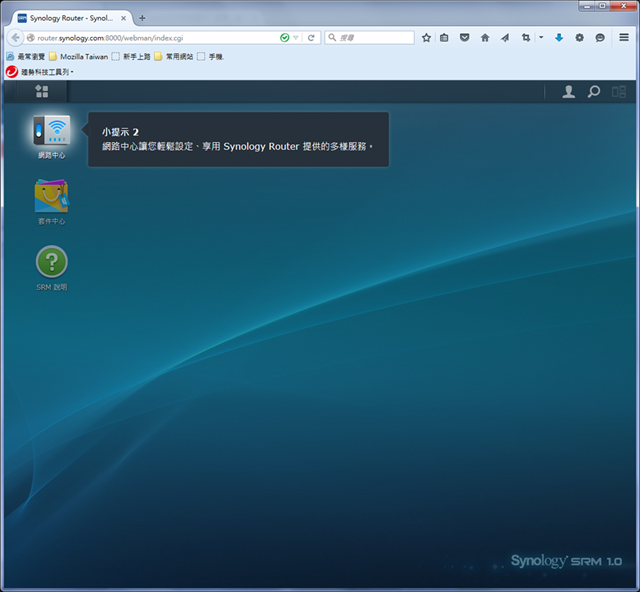Open the SRM Help (SRM 說明) question mark icon
This screenshot has width=640, height=592.
coord(51,261)
